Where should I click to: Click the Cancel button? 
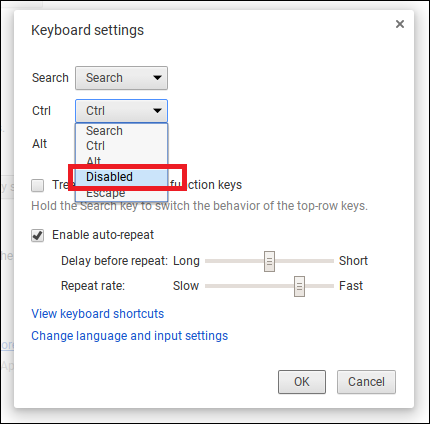tap(366, 382)
